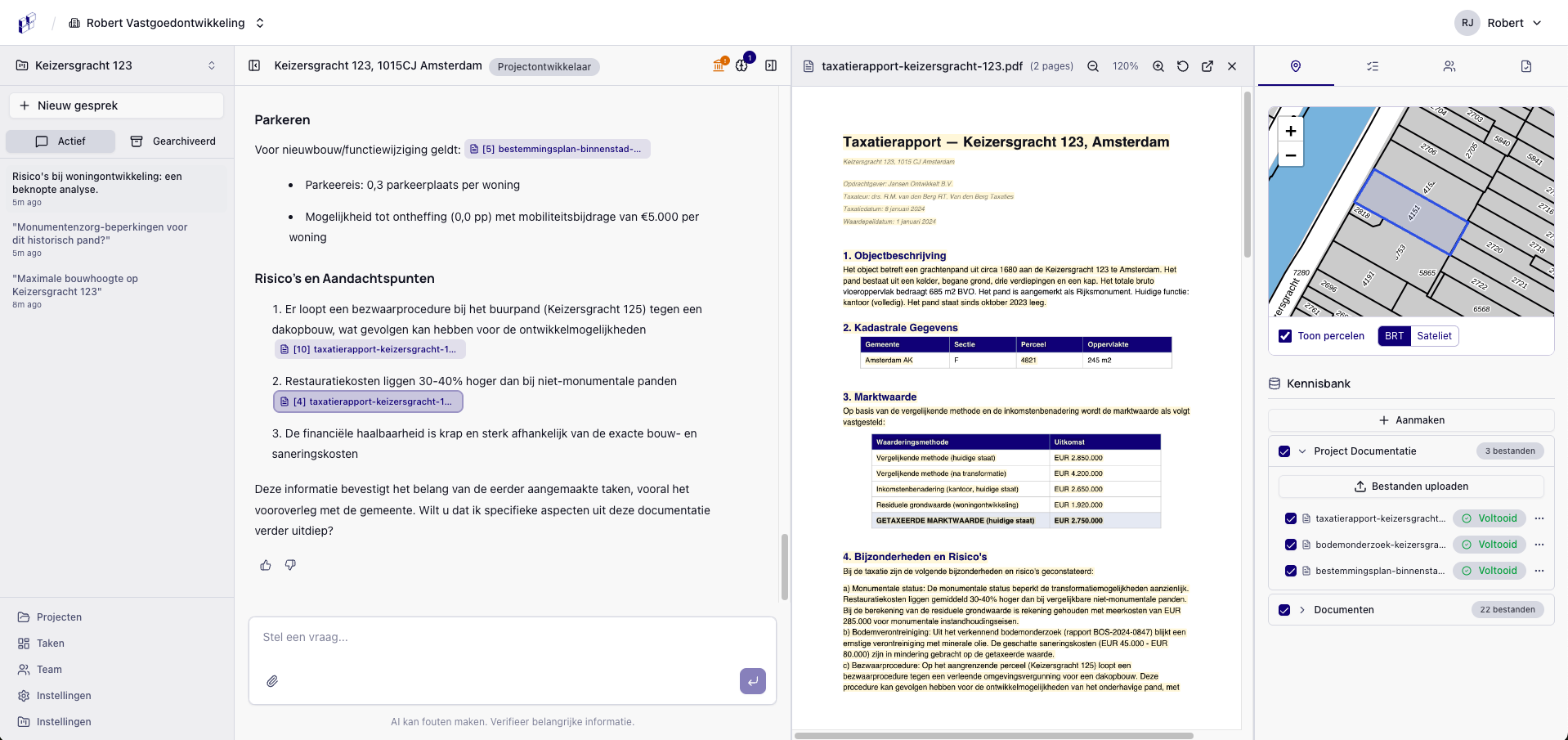Give a thumbs up to the AI answer
This screenshot has width=1568, height=740.
(265, 565)
